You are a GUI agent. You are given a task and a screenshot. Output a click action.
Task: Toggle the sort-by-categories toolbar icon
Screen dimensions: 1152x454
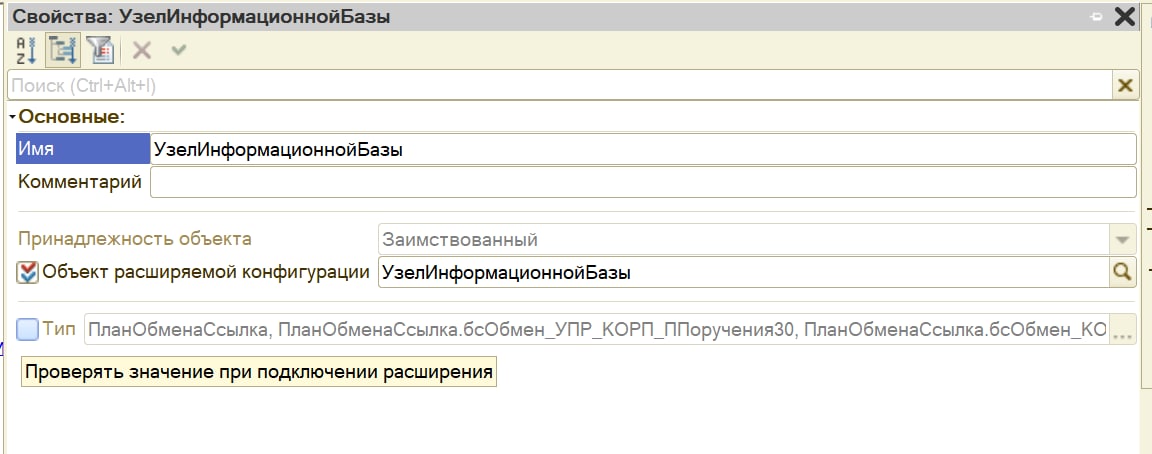[63, 49]
